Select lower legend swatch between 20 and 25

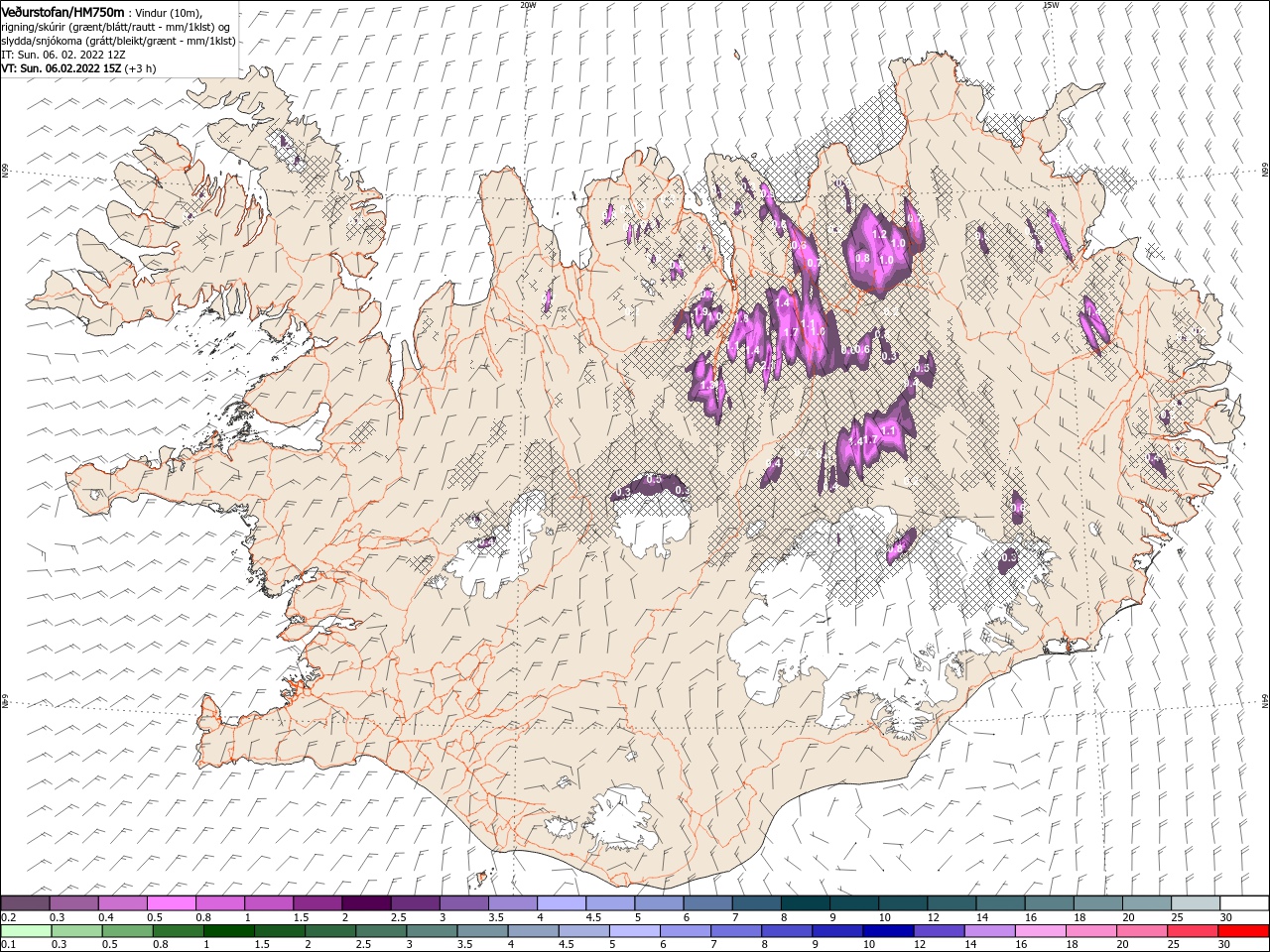click(1141, 931)
